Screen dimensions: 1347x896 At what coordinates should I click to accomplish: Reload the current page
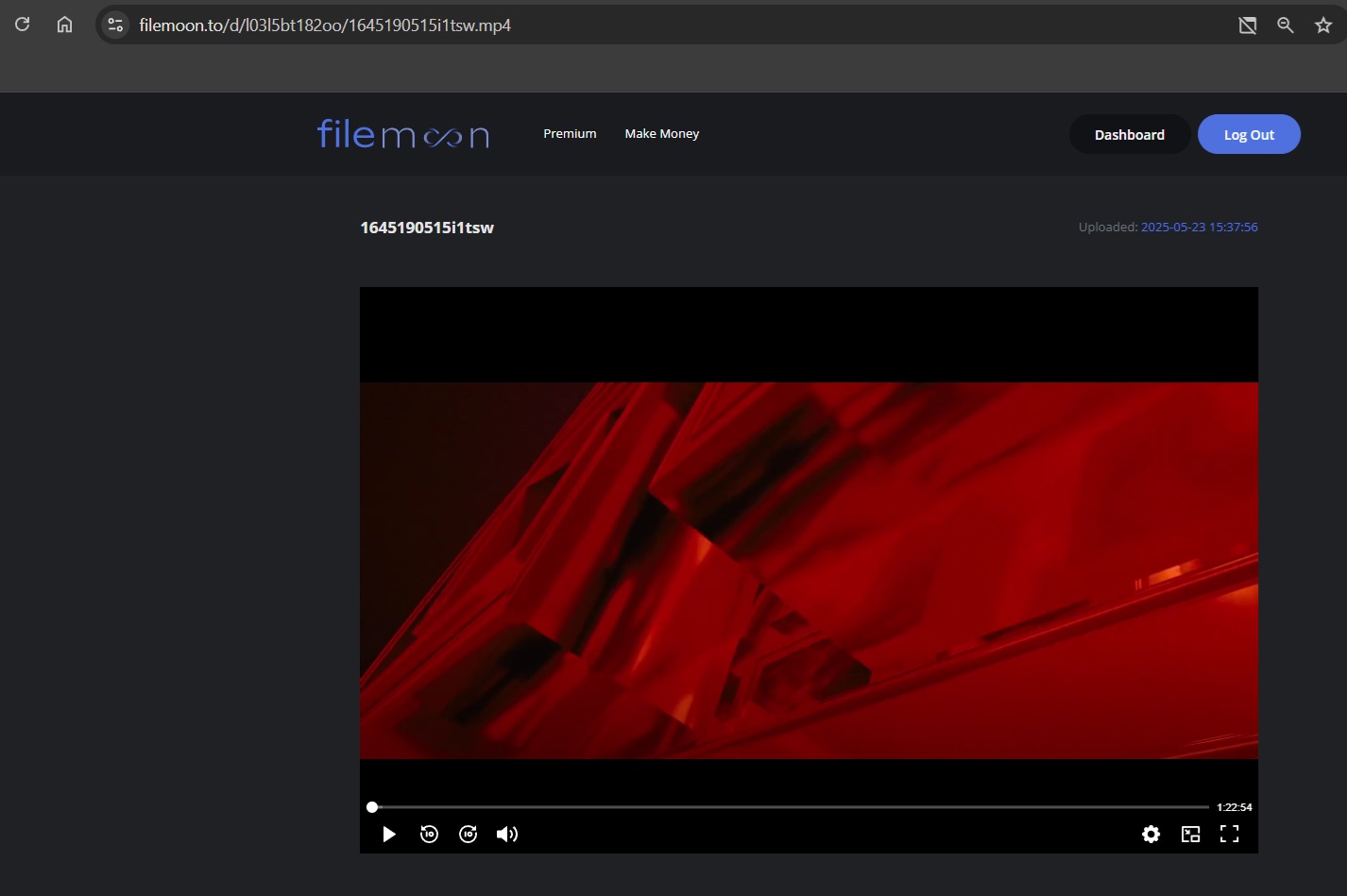22,25
